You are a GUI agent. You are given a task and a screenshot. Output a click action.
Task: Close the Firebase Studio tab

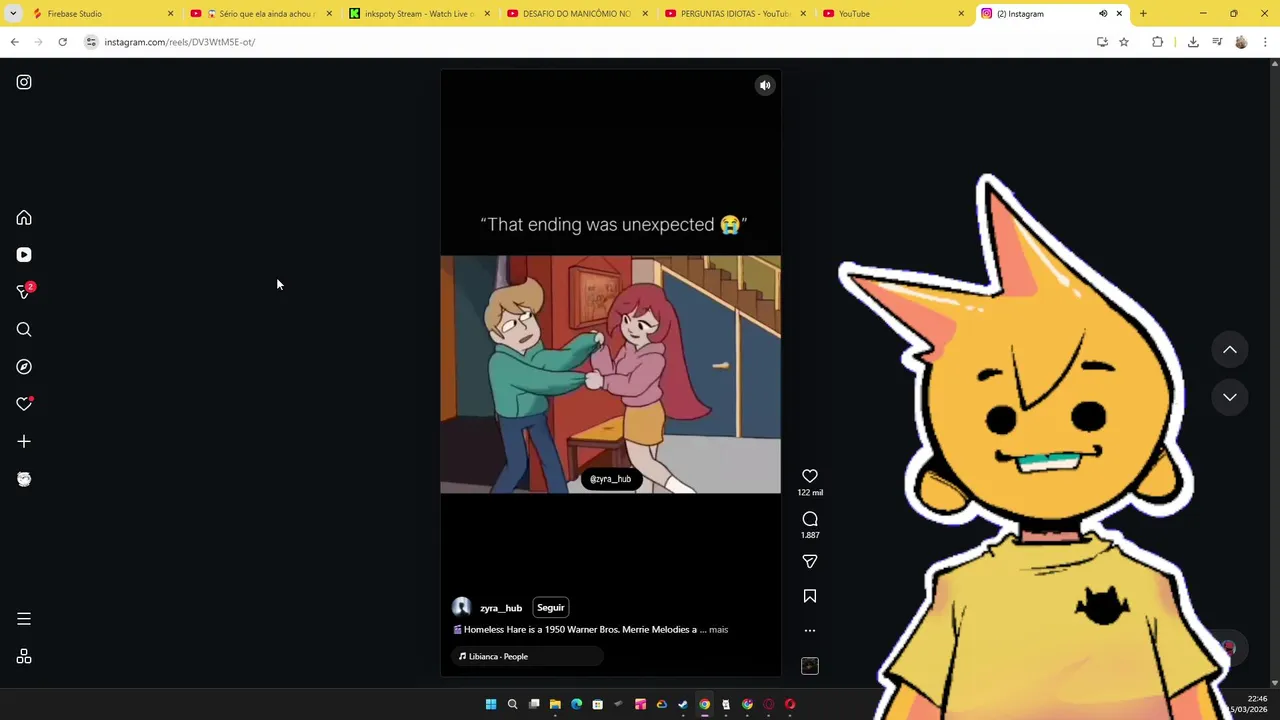[x=170, y=14]
